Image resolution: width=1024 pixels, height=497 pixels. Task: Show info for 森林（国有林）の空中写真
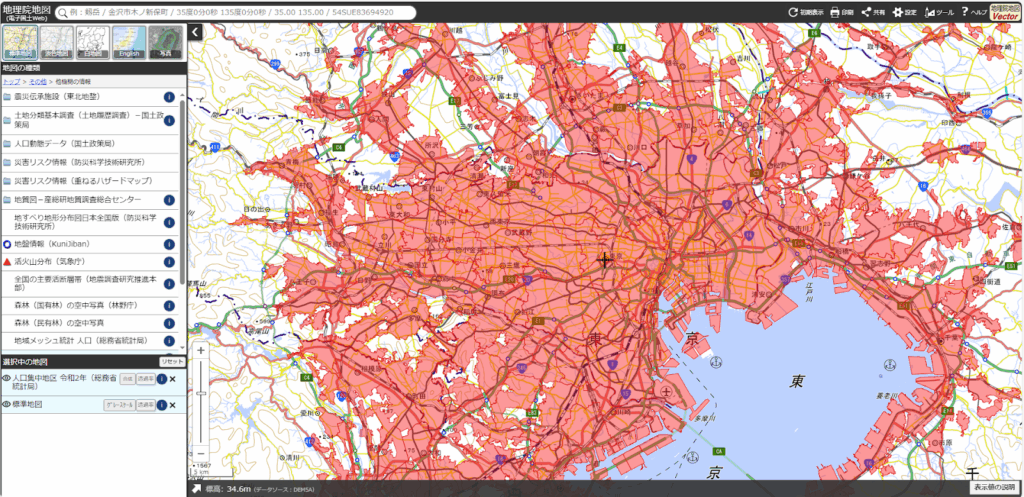[169, 306]
